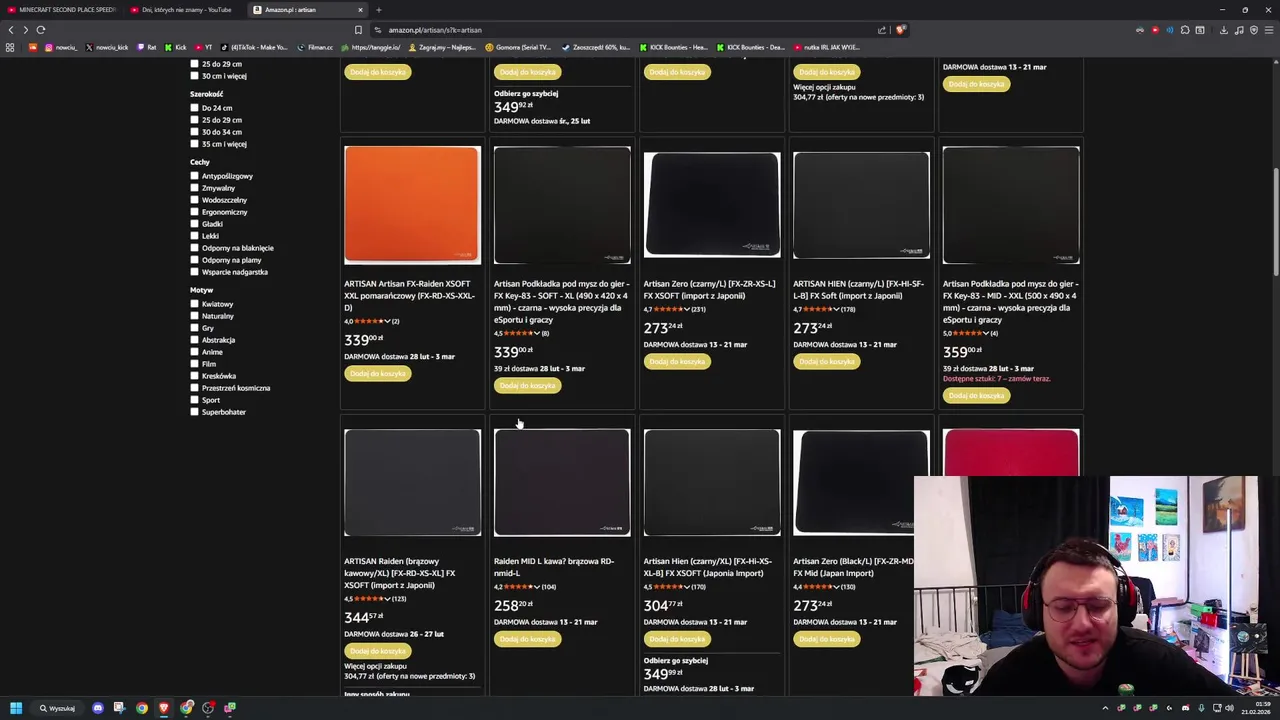This screenshot has height=720, width=1280.
Task: Check the Antypoślizgowy feature filter
Action: click(x=195, y=176)
